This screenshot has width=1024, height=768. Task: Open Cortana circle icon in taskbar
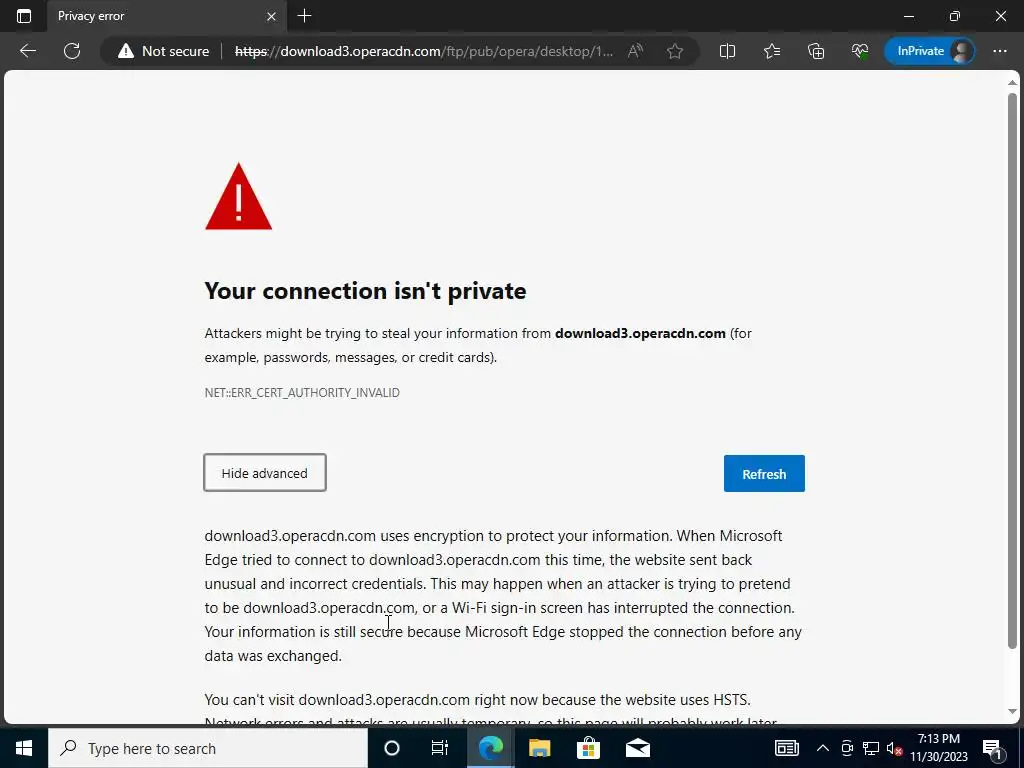(x=392, y=748)
